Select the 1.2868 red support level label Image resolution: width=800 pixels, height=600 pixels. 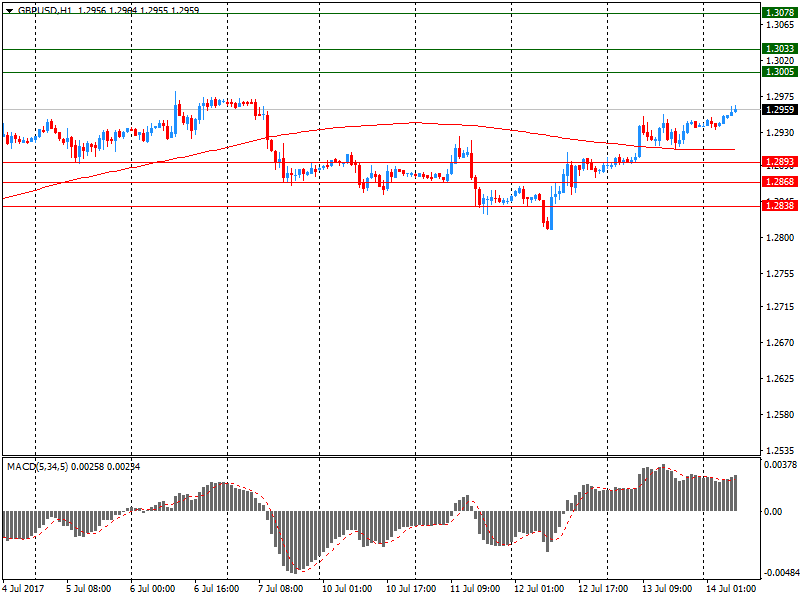(x=779, y=182)
